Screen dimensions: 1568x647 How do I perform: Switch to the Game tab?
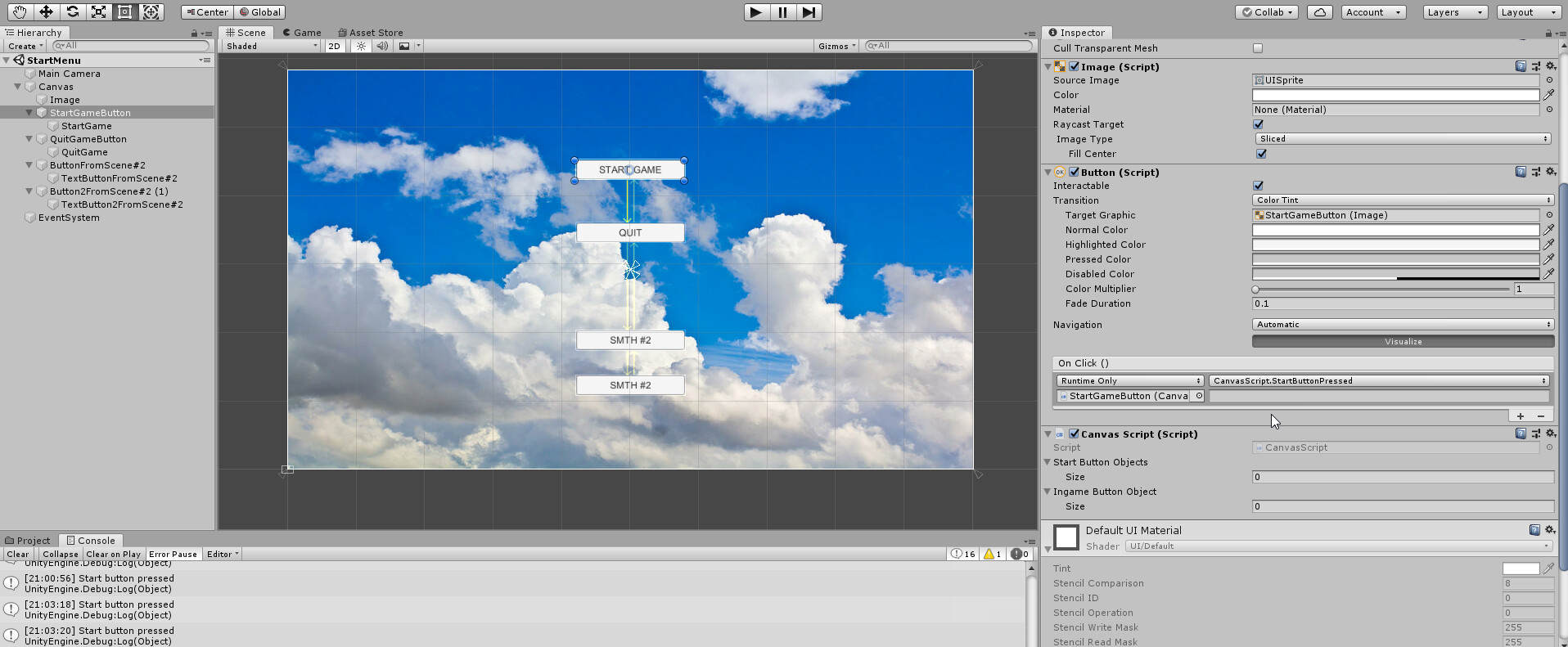(x=302, y=33)
